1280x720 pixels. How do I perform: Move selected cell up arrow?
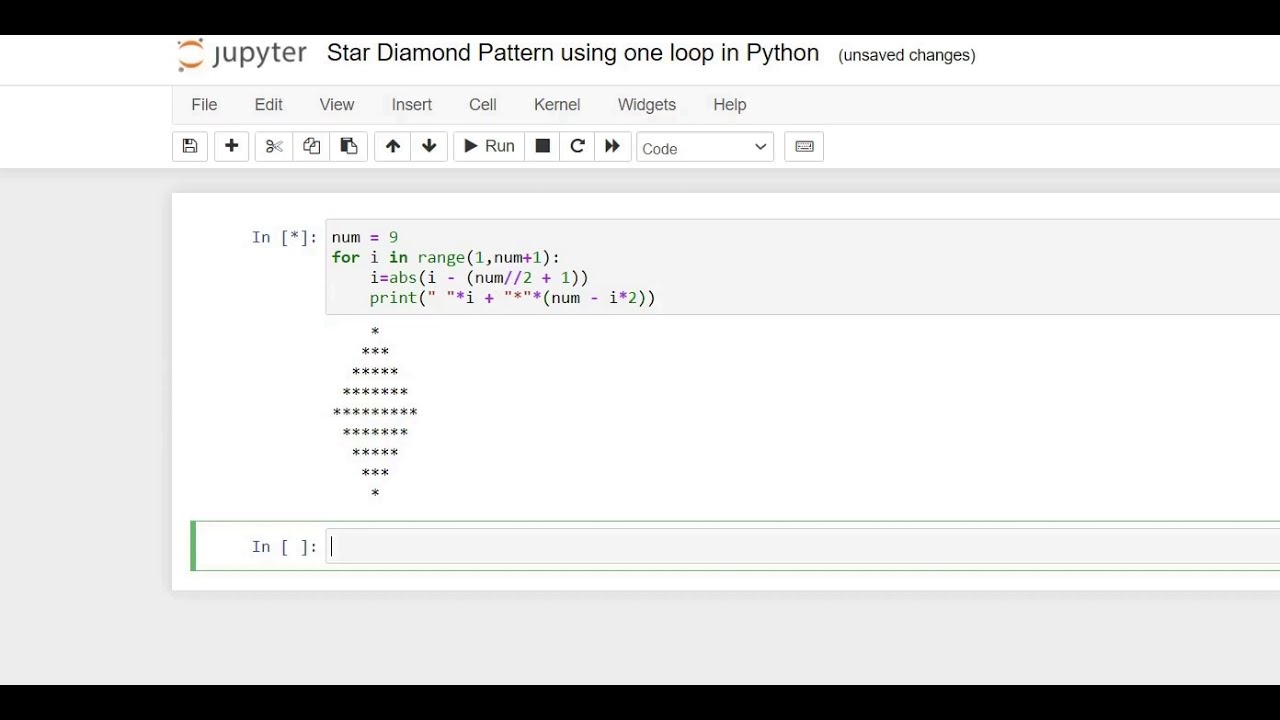click(x=393, y=146)
